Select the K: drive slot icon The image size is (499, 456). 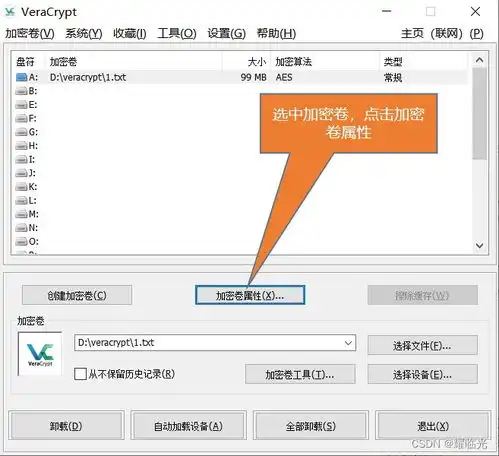tap(22, 187)
